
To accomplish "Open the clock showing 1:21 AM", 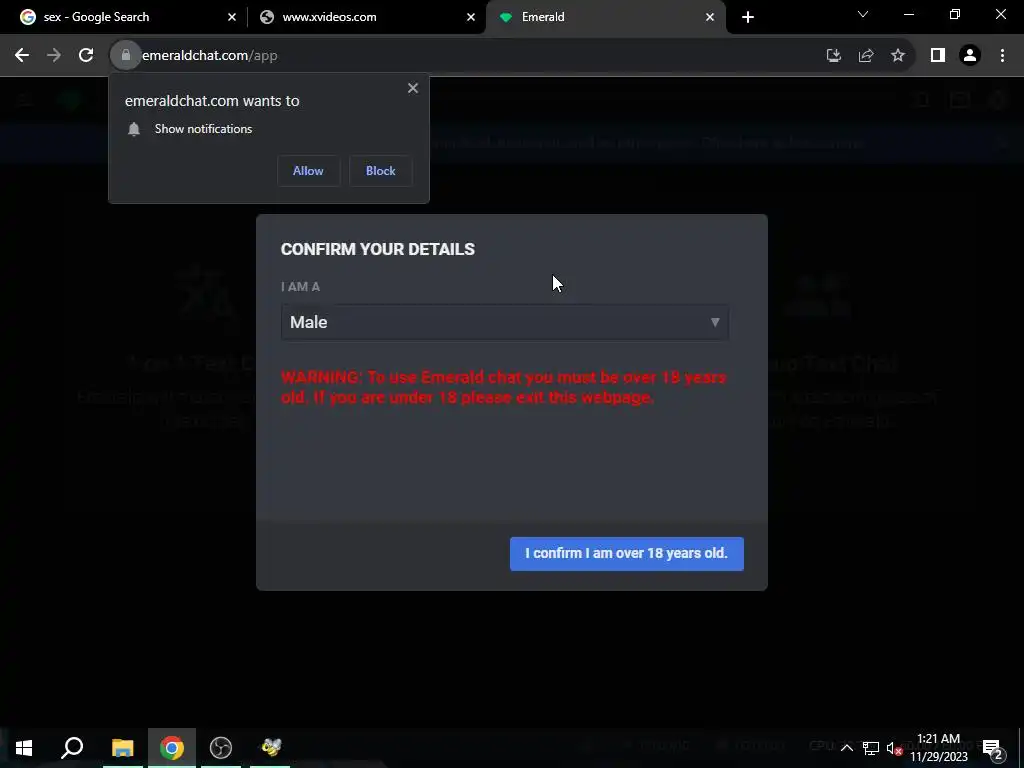I will click(938, 748).
